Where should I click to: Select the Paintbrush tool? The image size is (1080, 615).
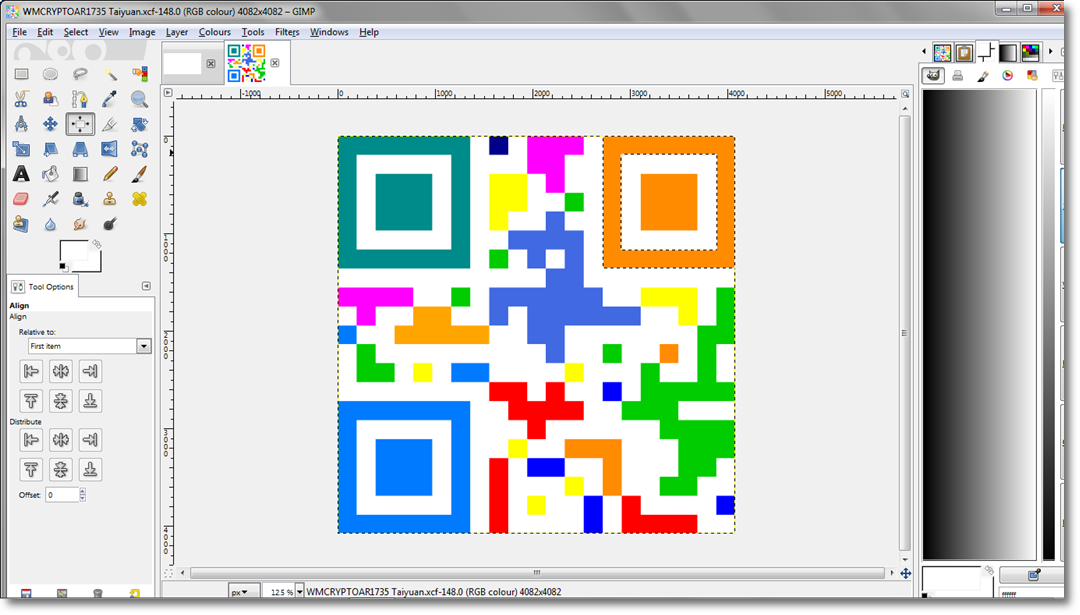pos(139,174)
